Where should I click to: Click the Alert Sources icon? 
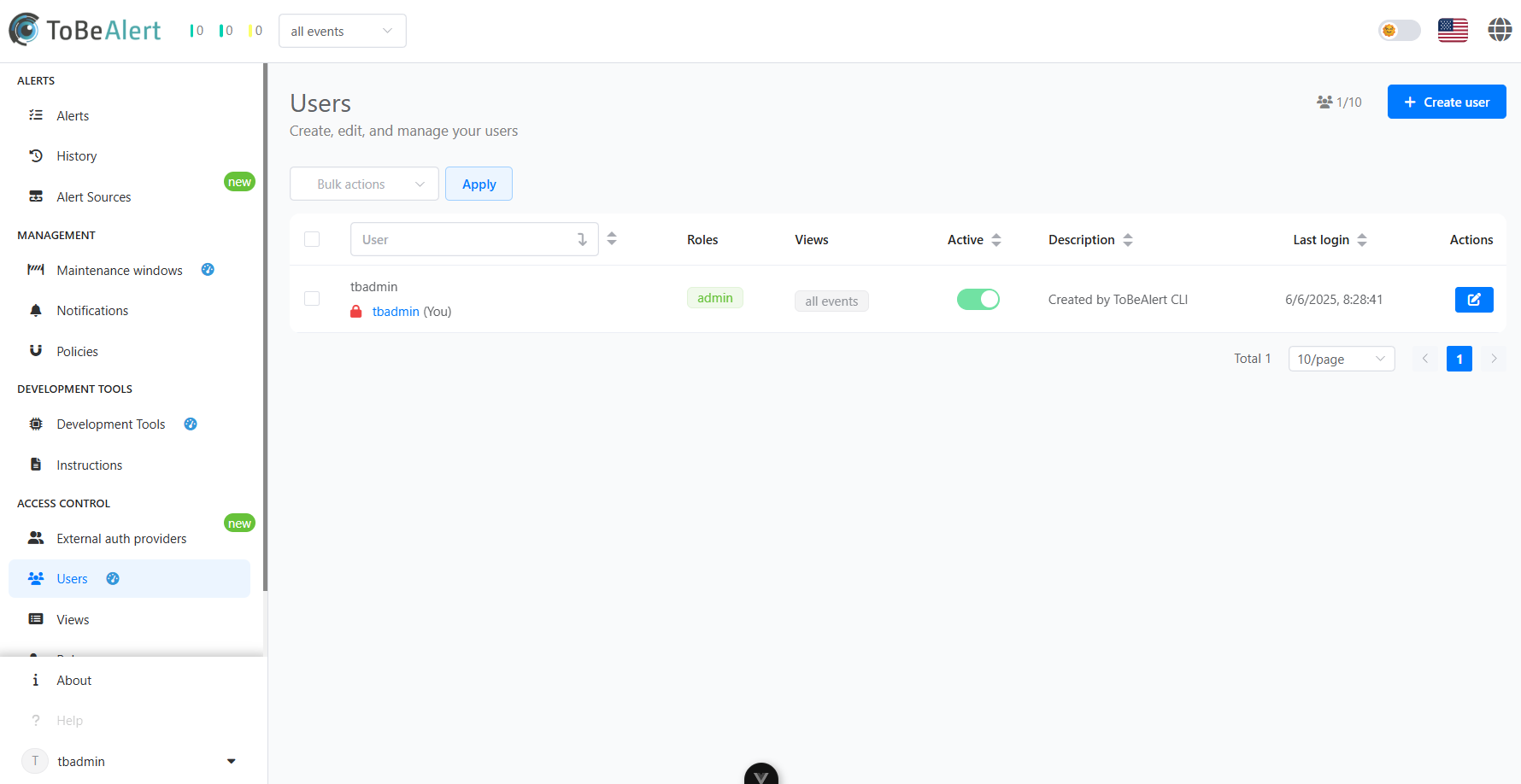point(36,196)
